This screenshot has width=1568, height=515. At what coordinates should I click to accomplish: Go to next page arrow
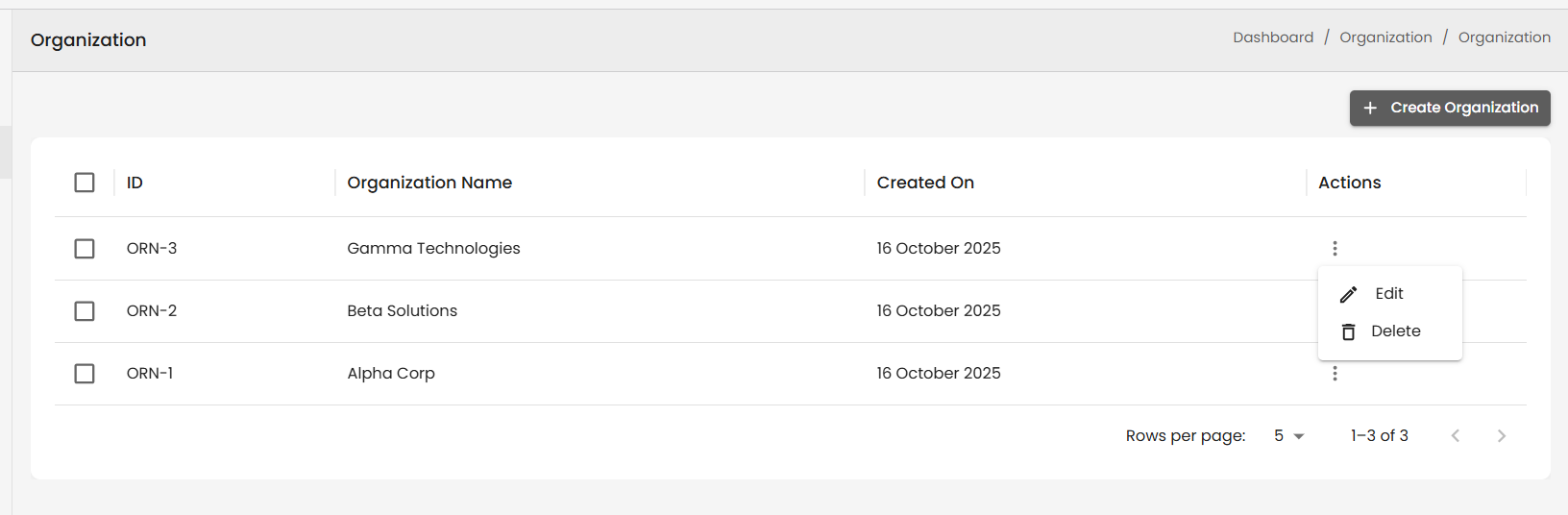click(1502, 436)
